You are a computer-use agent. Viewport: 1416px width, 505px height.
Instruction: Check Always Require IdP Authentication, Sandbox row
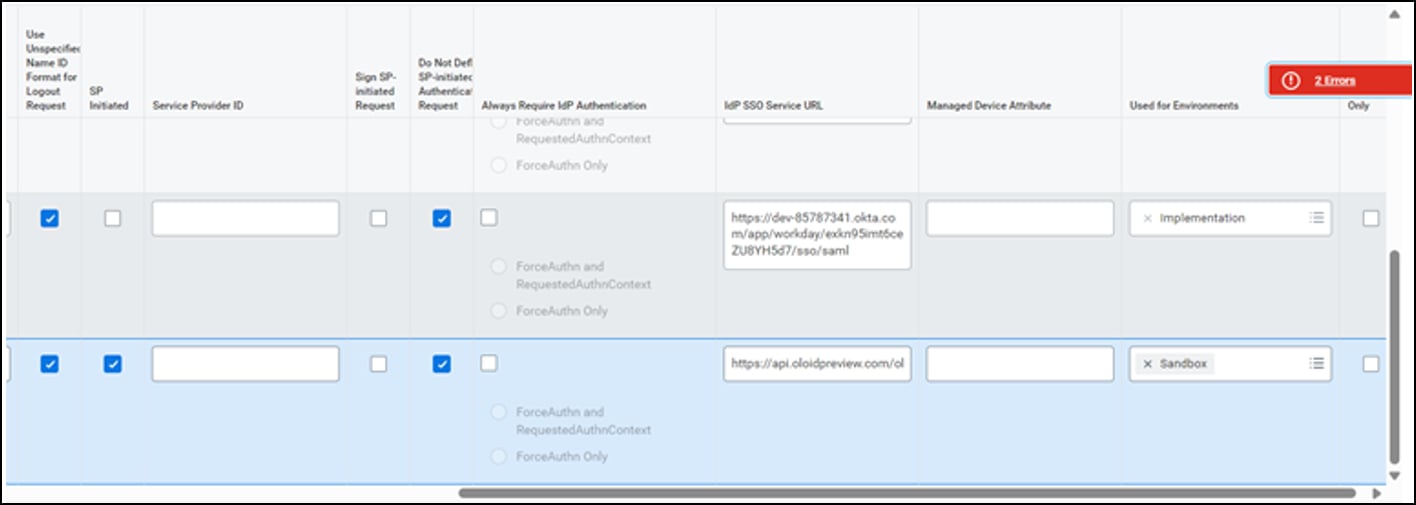[488, 363]
